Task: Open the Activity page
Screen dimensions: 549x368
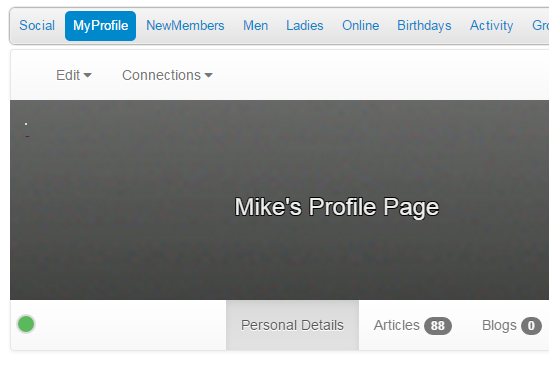Action: pyautogui.click(x=492, y=26)
